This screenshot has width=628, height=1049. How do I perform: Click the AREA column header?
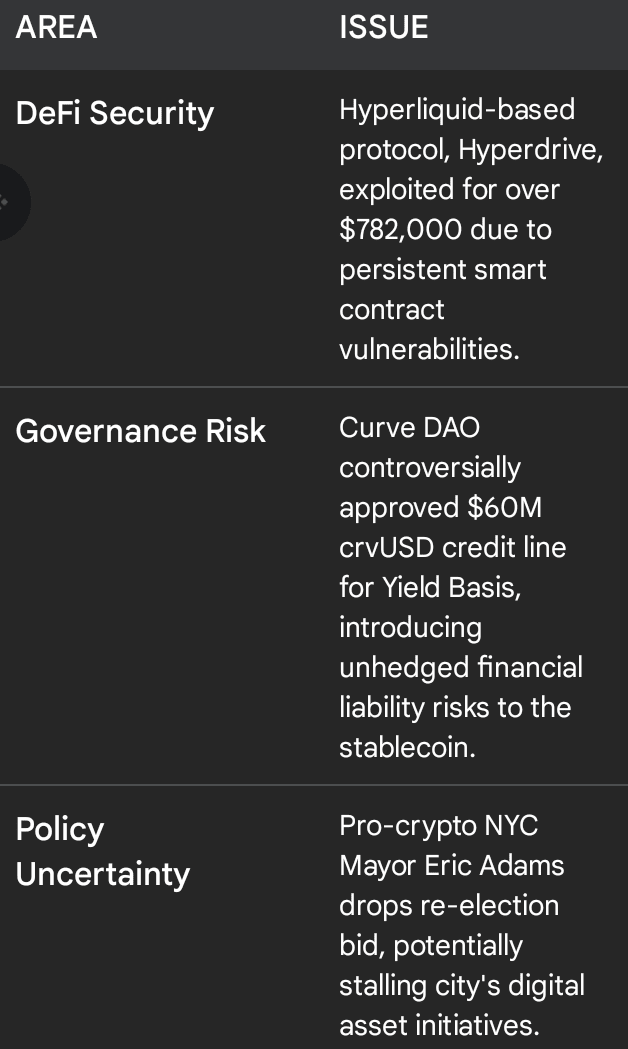tap(57, 27)
